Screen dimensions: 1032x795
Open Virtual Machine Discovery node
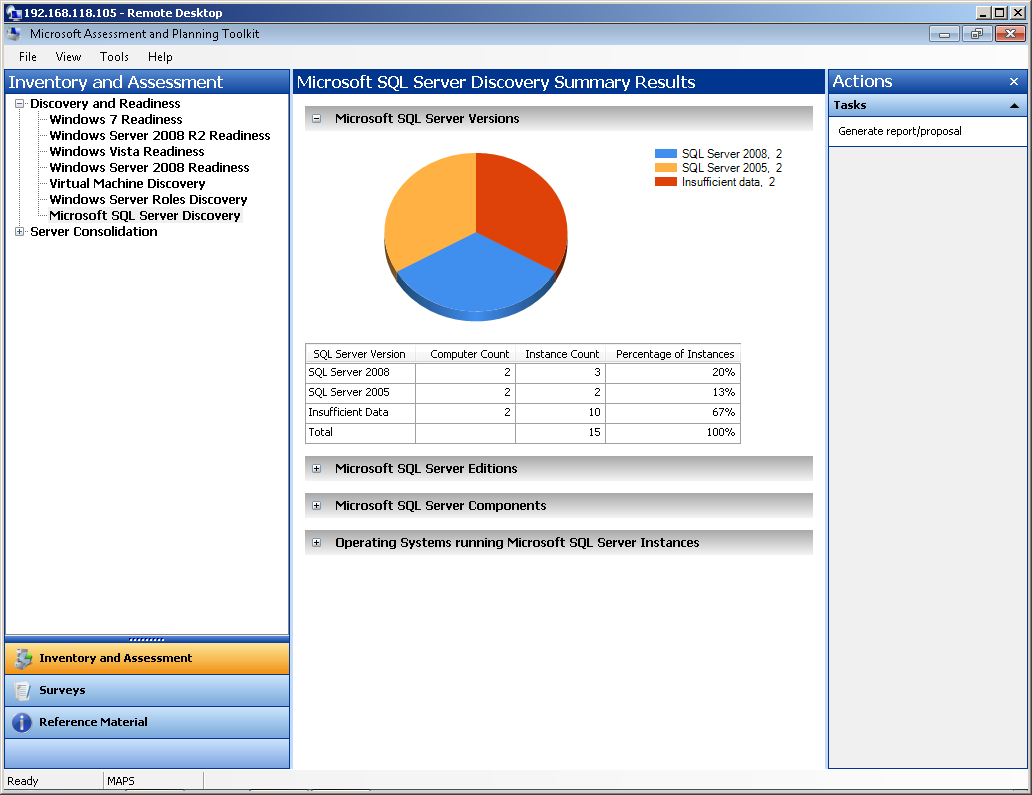point(127,184)
